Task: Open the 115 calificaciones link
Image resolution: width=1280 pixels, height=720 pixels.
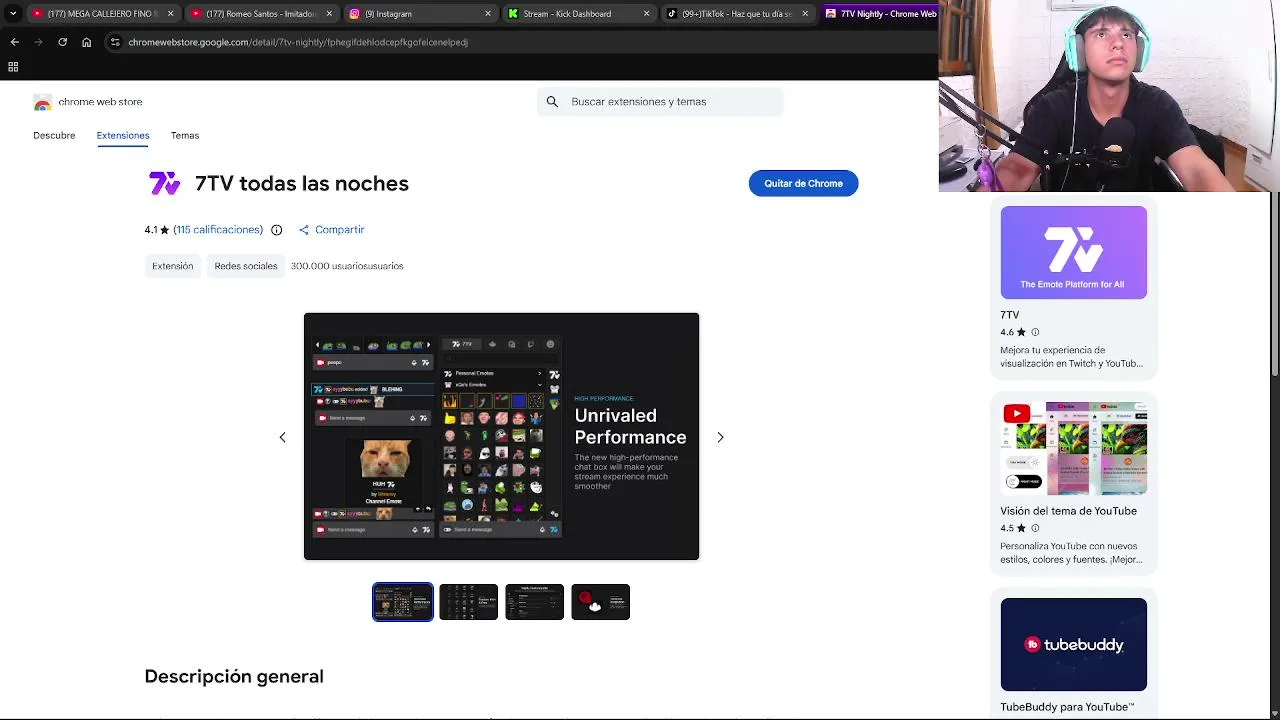Action: [x=218, y=230]
